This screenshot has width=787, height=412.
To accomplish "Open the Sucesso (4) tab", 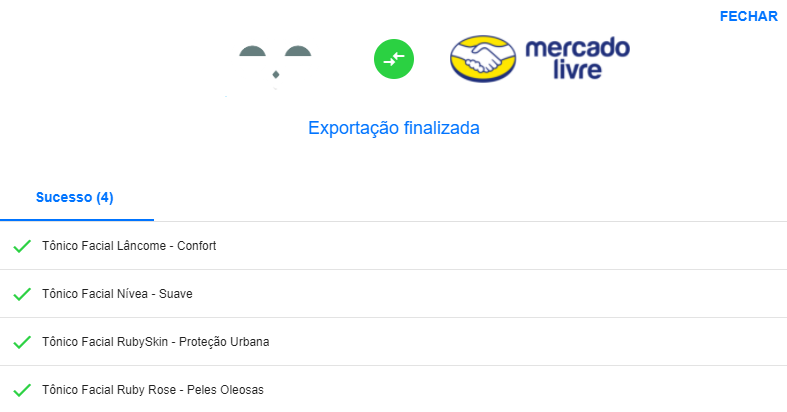I will [x=75, y=197].
